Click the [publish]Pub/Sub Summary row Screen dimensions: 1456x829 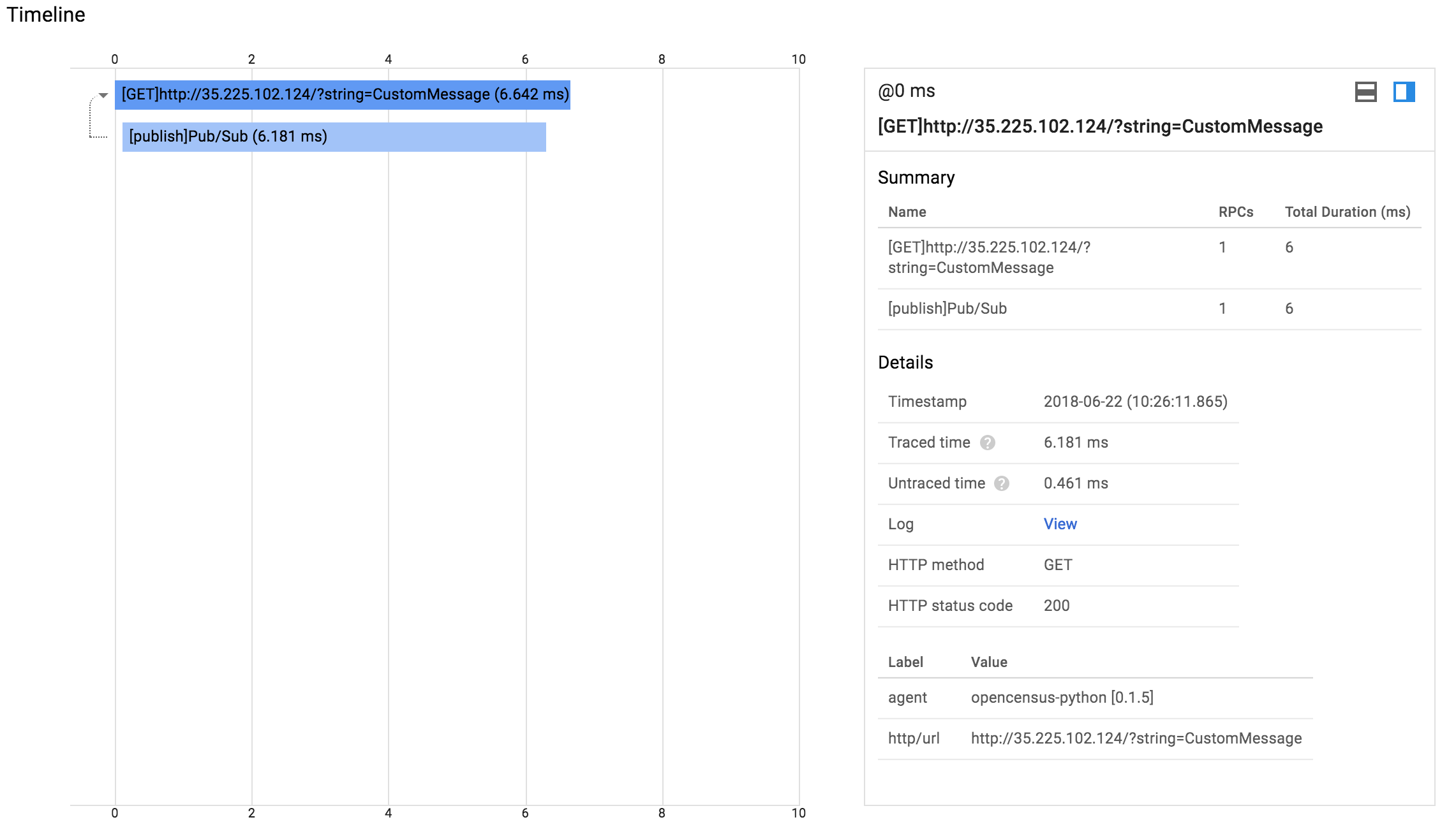click(947, 309)
